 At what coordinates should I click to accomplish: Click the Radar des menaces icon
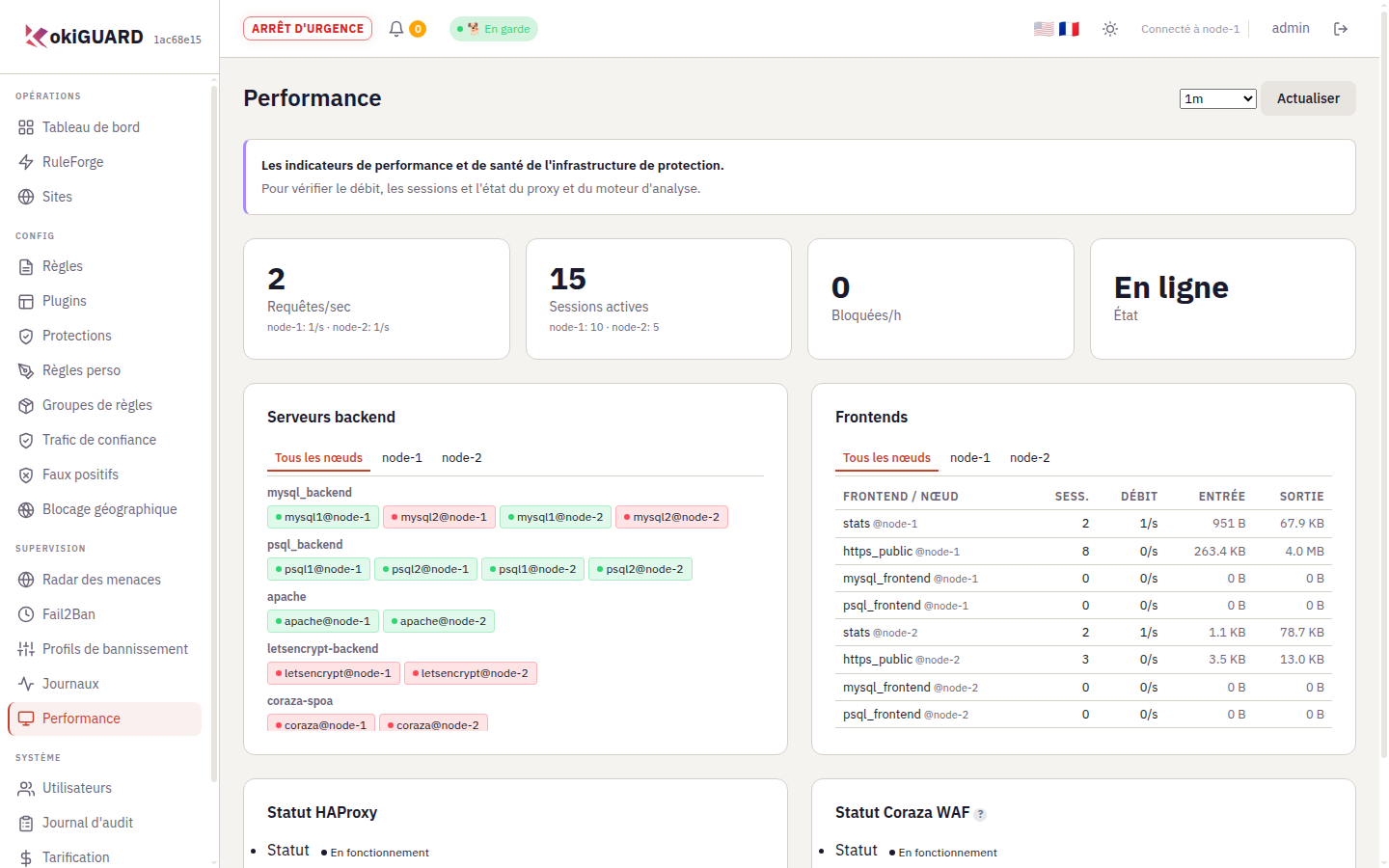pyautogui.click(x=26, y=580)
